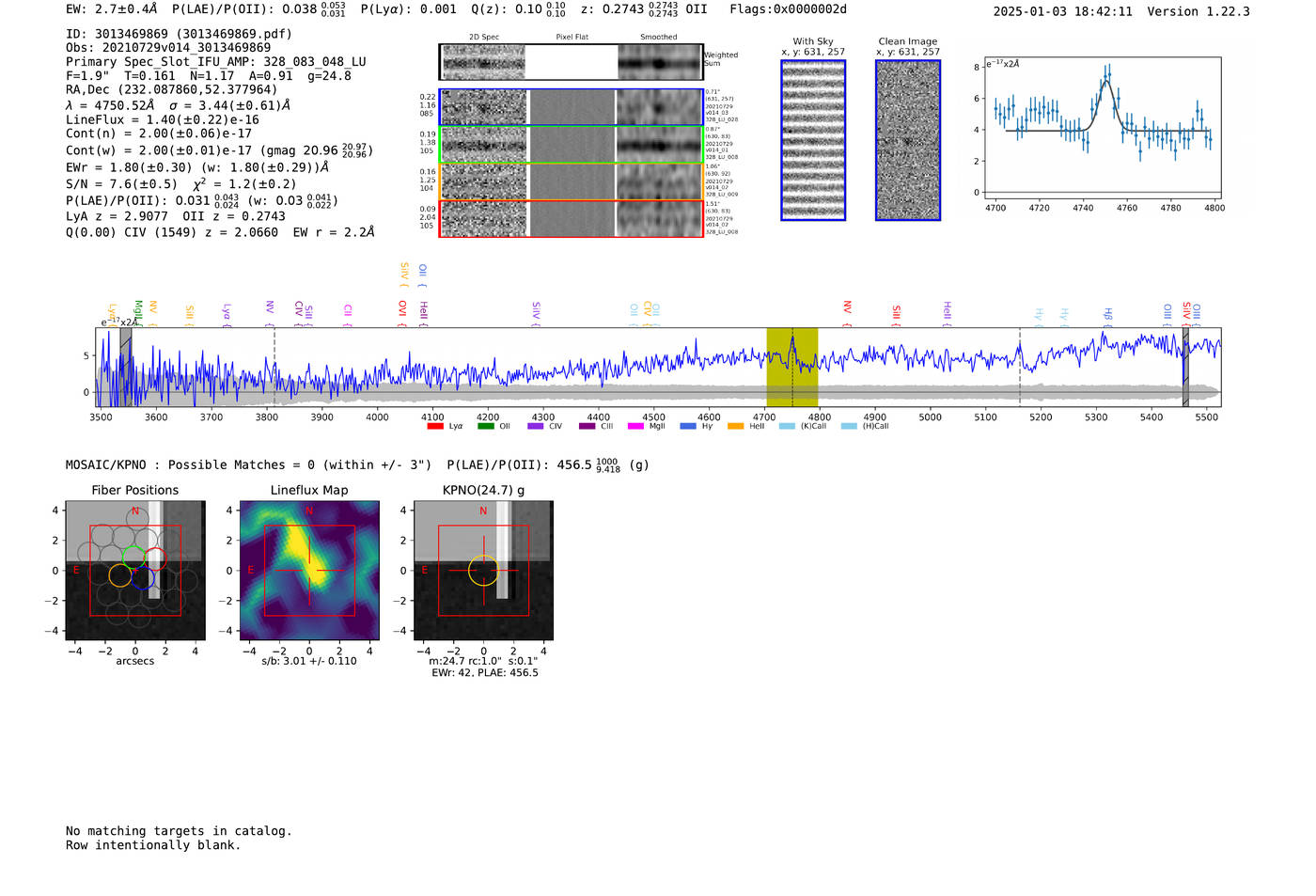Viewport: 1316px width, 896px height.
Task: Click the Flags:0x0000002d text
Action: (x=788, y=9)
